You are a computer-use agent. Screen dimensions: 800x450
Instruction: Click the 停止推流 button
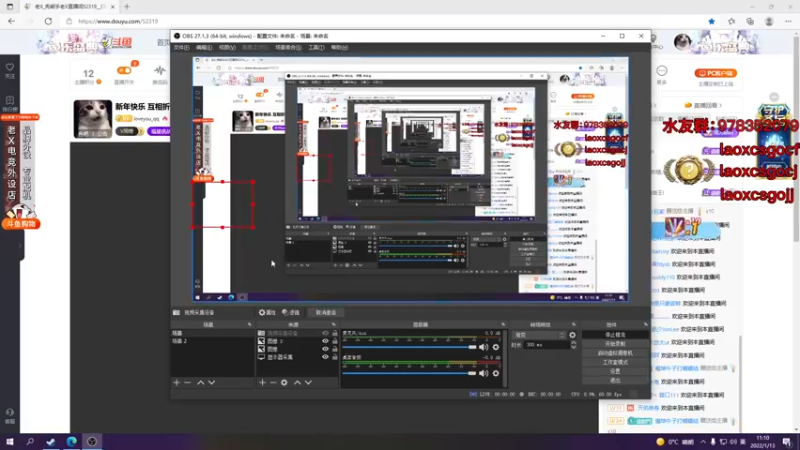(x=615, y=335)
